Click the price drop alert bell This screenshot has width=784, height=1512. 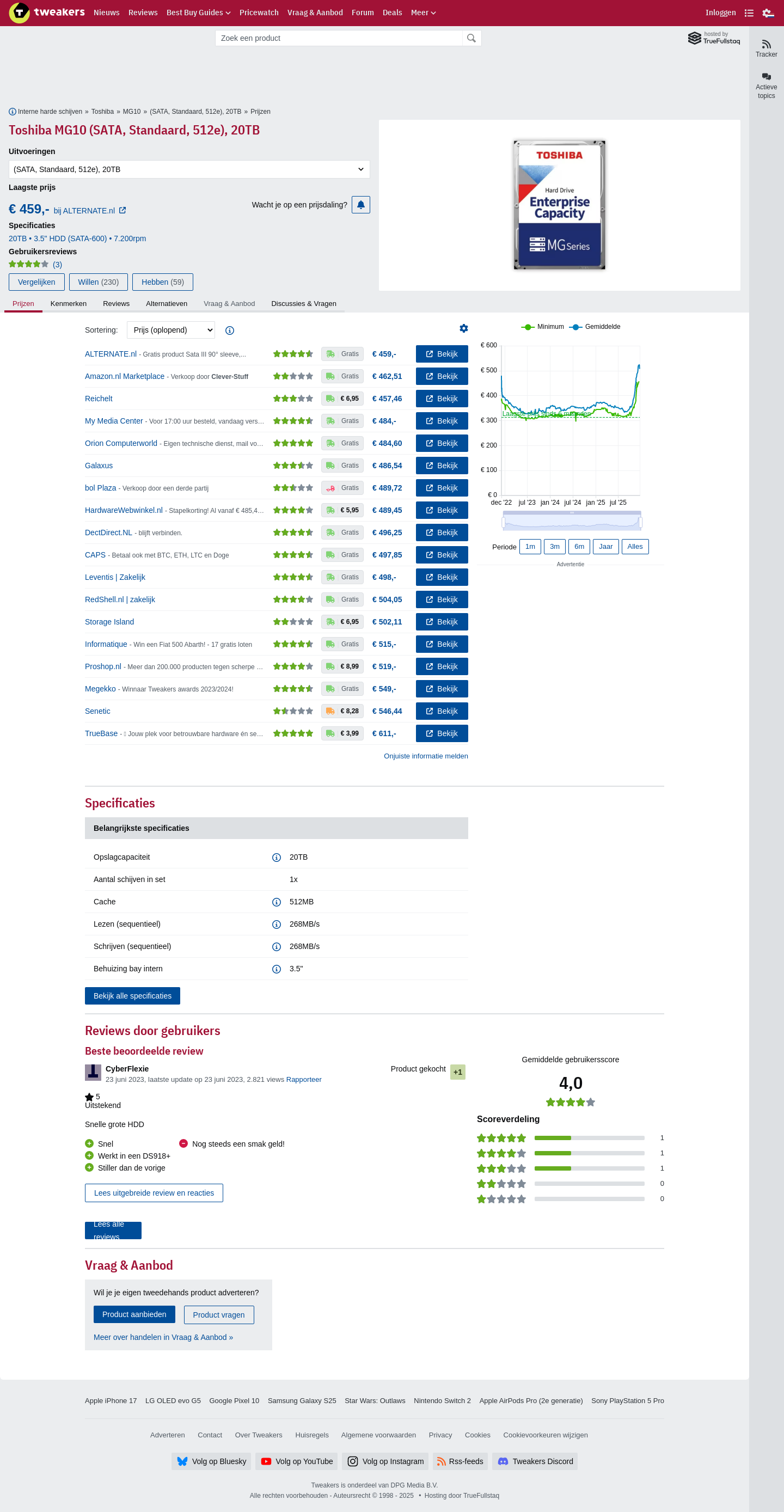pyautogui.click(x=360, y=205)
